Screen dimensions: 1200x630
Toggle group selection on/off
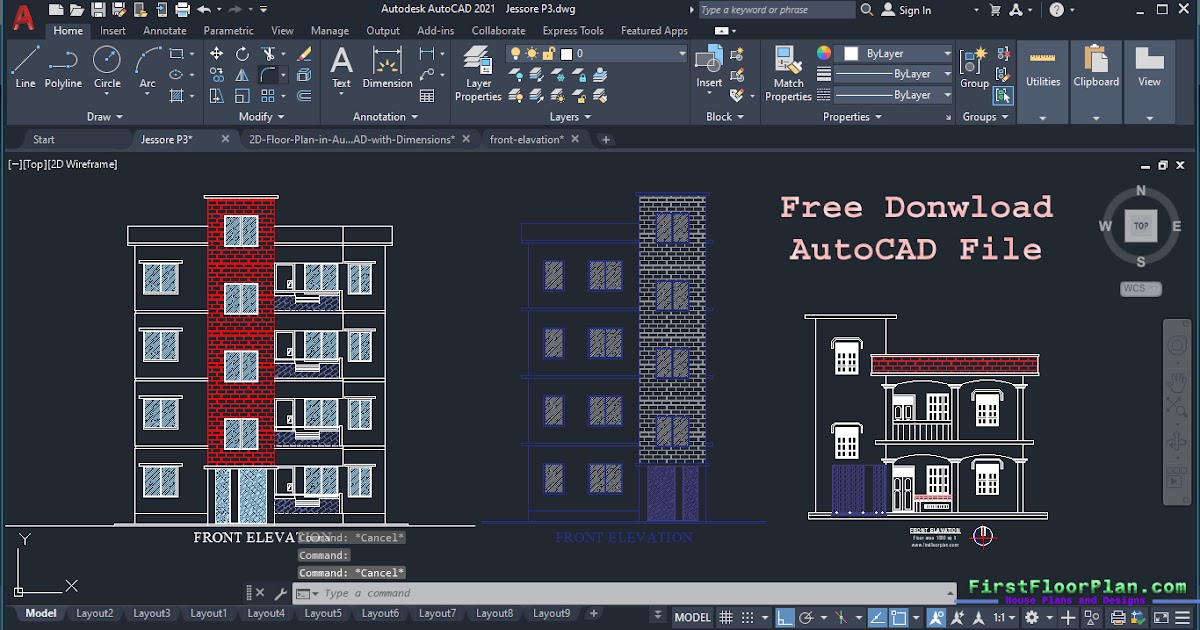pos(1002,96)
